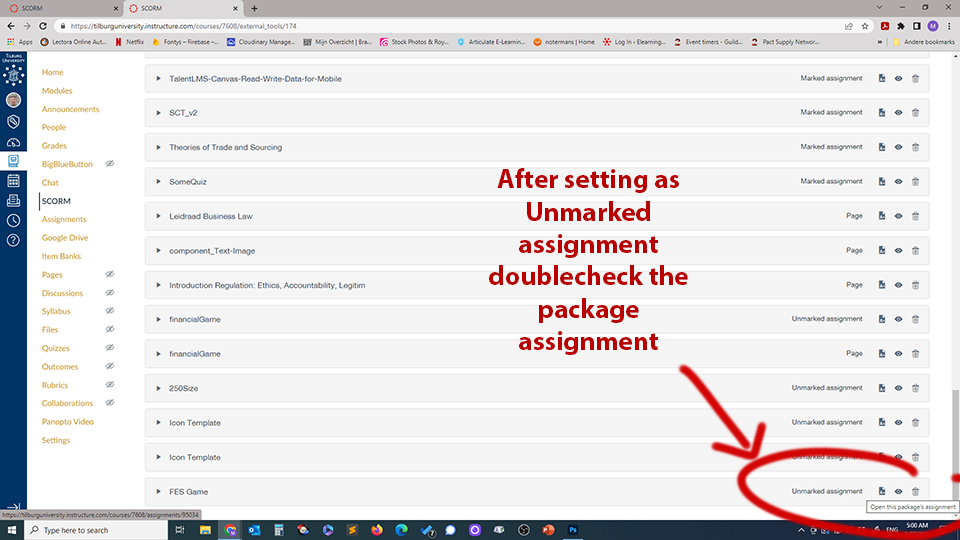Expand component_Text-Image row
The width and height of the screenshot is (960, 540).
pos(158,250)
